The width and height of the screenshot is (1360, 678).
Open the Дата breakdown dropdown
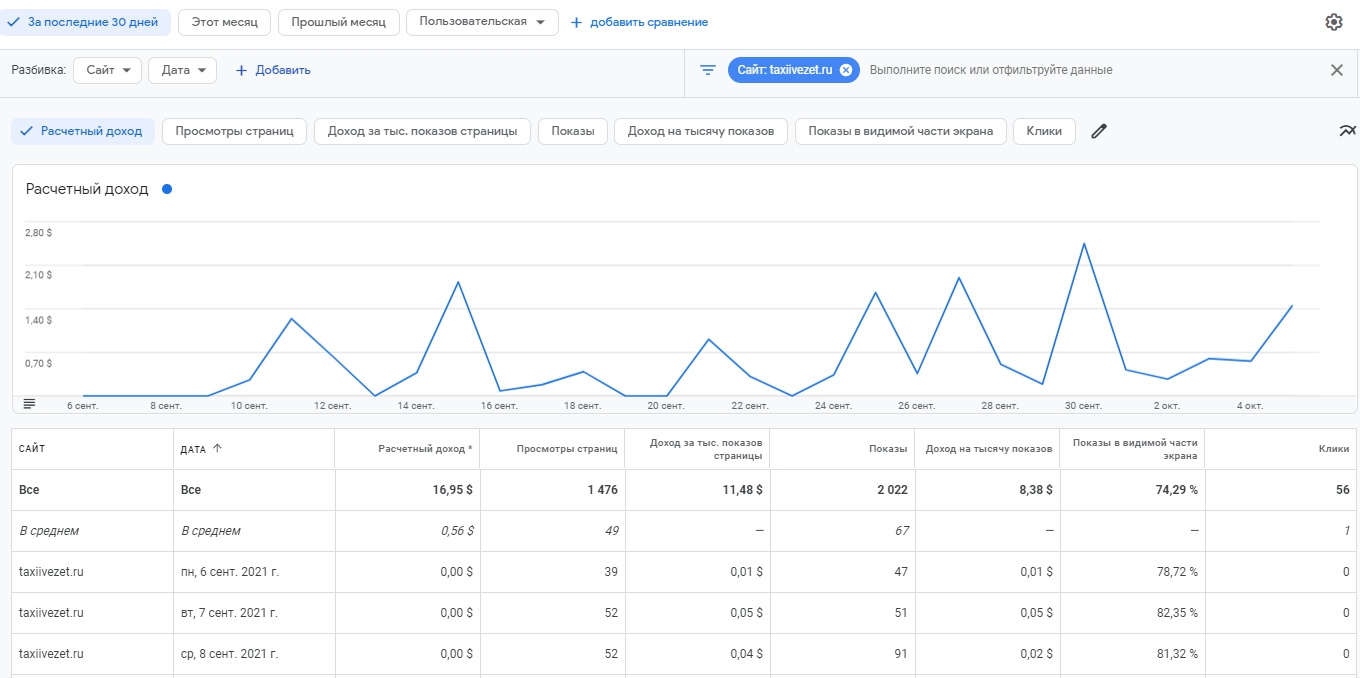click(x=182, y=70)
